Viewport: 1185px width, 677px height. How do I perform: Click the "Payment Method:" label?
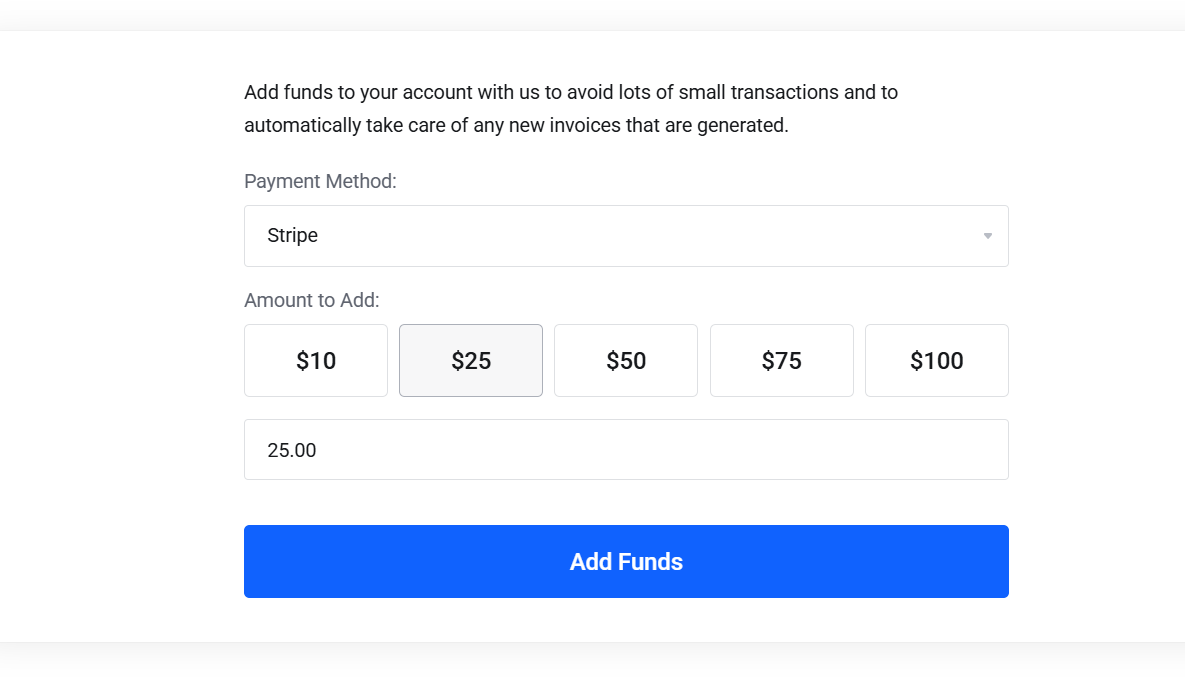[x=320, y=181]
